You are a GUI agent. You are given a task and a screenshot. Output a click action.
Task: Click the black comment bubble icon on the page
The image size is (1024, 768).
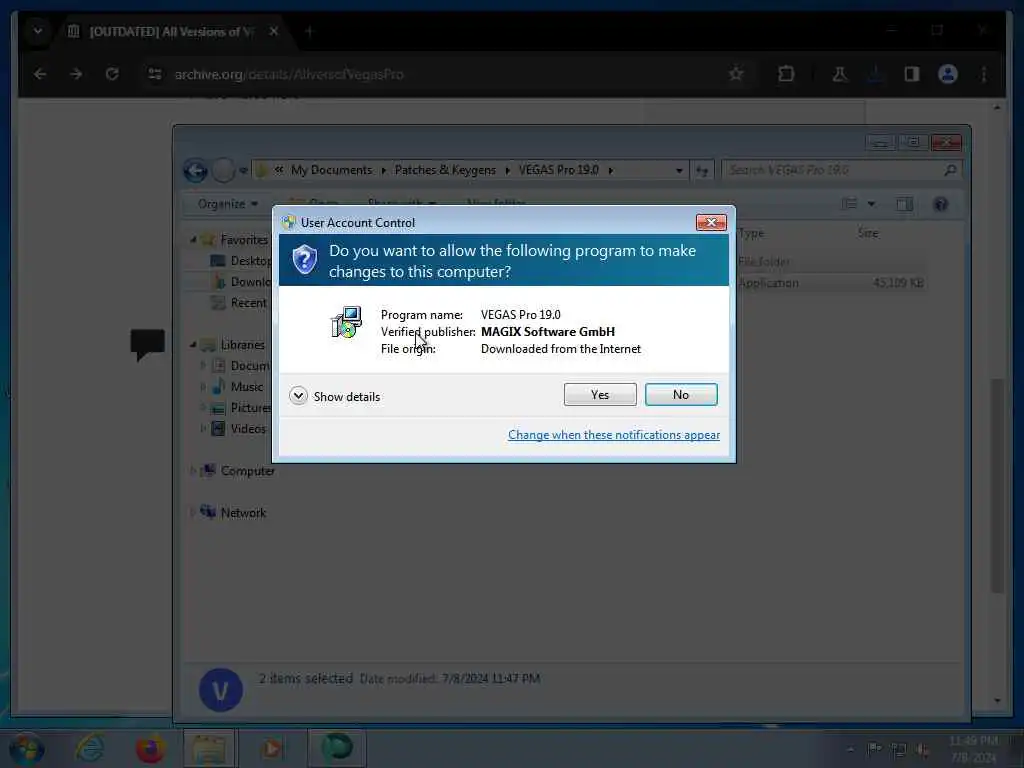148,345
